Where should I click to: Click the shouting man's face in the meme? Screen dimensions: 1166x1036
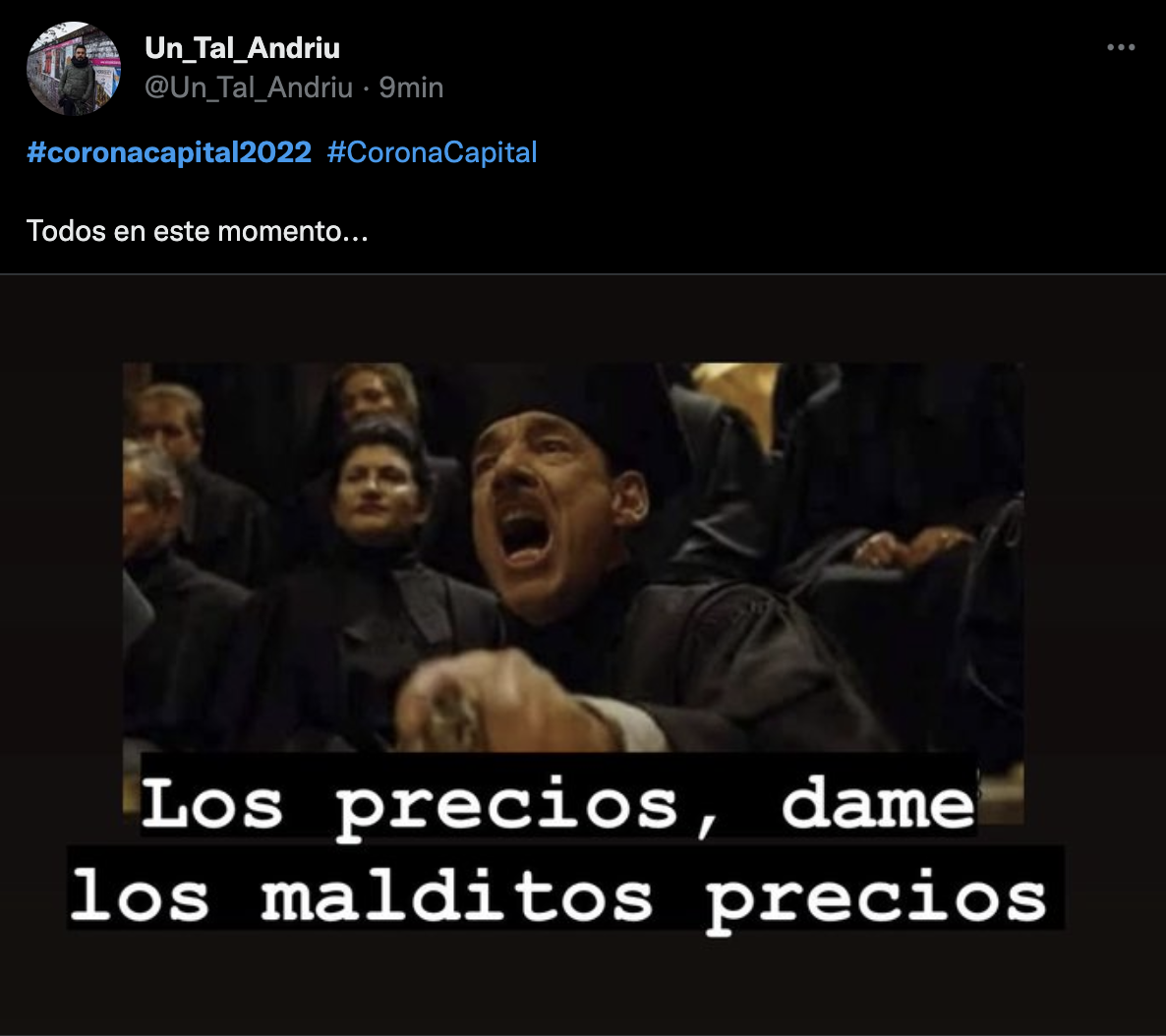pos(547,507)
